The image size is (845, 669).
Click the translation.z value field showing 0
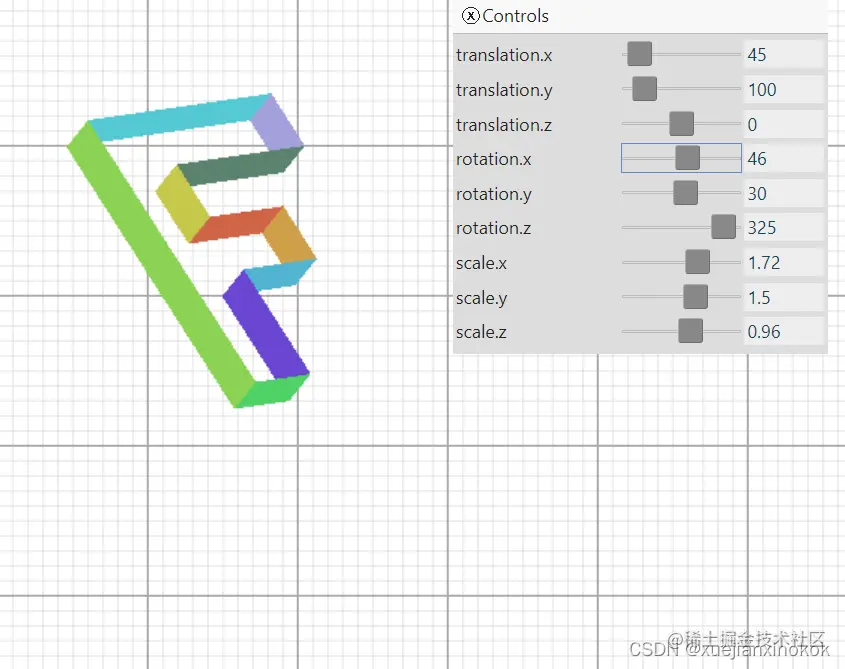pos(783,124)
